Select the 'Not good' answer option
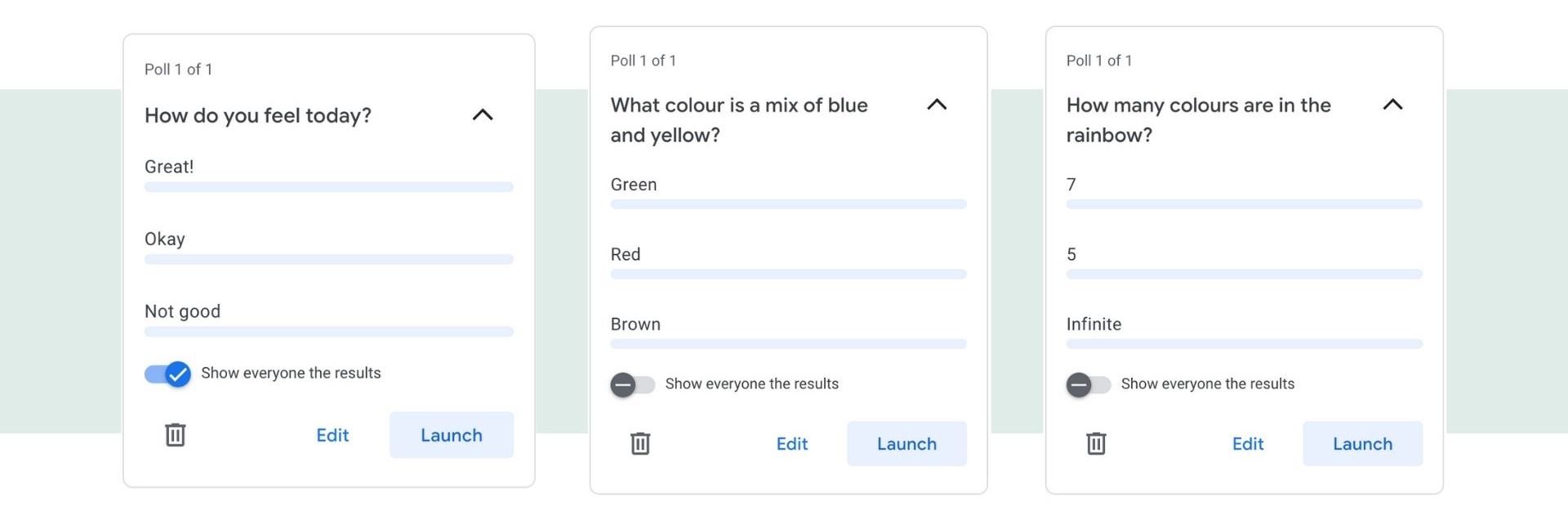Image resolution: width=1568 pixels, height=528 pixels. pyautogui.click(x=182, y=311)
